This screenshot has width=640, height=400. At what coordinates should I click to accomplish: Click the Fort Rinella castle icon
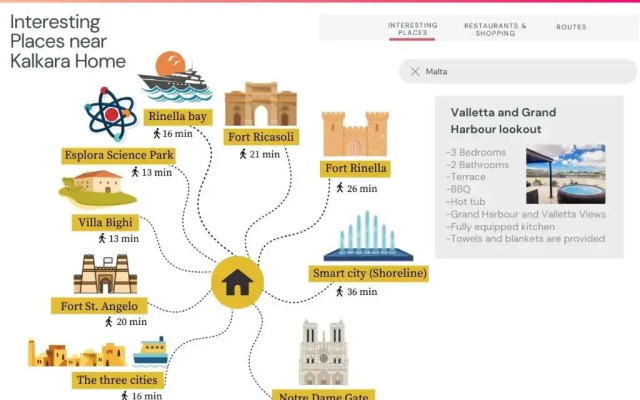coord(355,134)
